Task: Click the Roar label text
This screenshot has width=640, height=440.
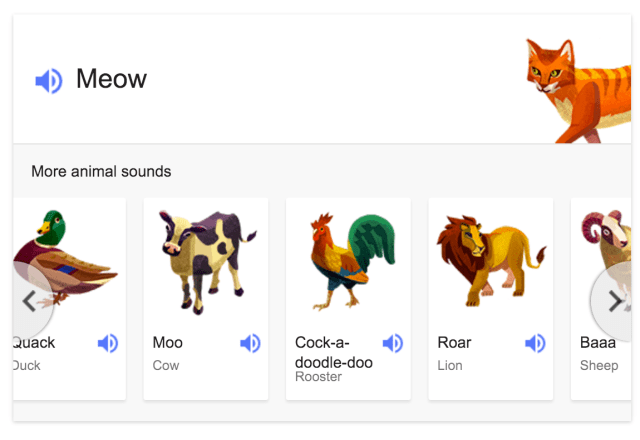Action: click(x=454, y=343)
